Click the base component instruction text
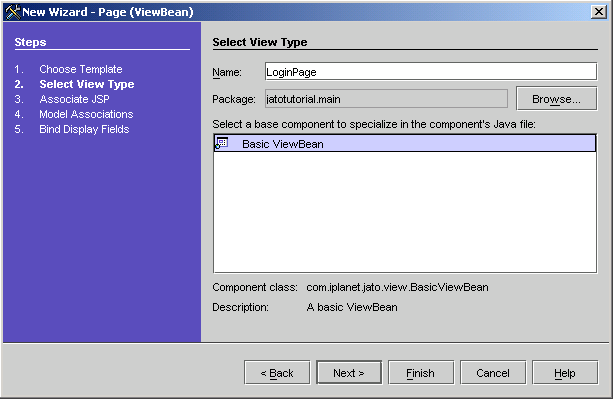Screen dimensions: 613x399 pyautogui.click(x=374, y=124)
